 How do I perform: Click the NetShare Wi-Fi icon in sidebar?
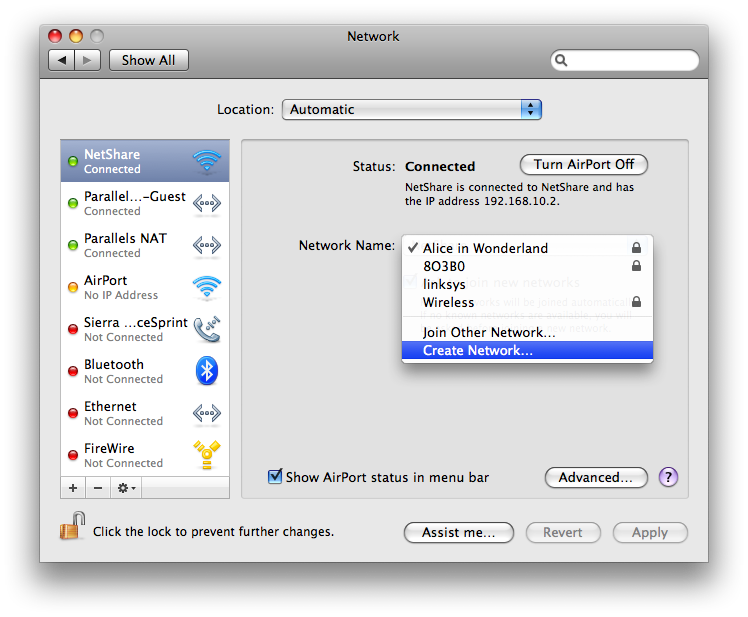point(207,161)
